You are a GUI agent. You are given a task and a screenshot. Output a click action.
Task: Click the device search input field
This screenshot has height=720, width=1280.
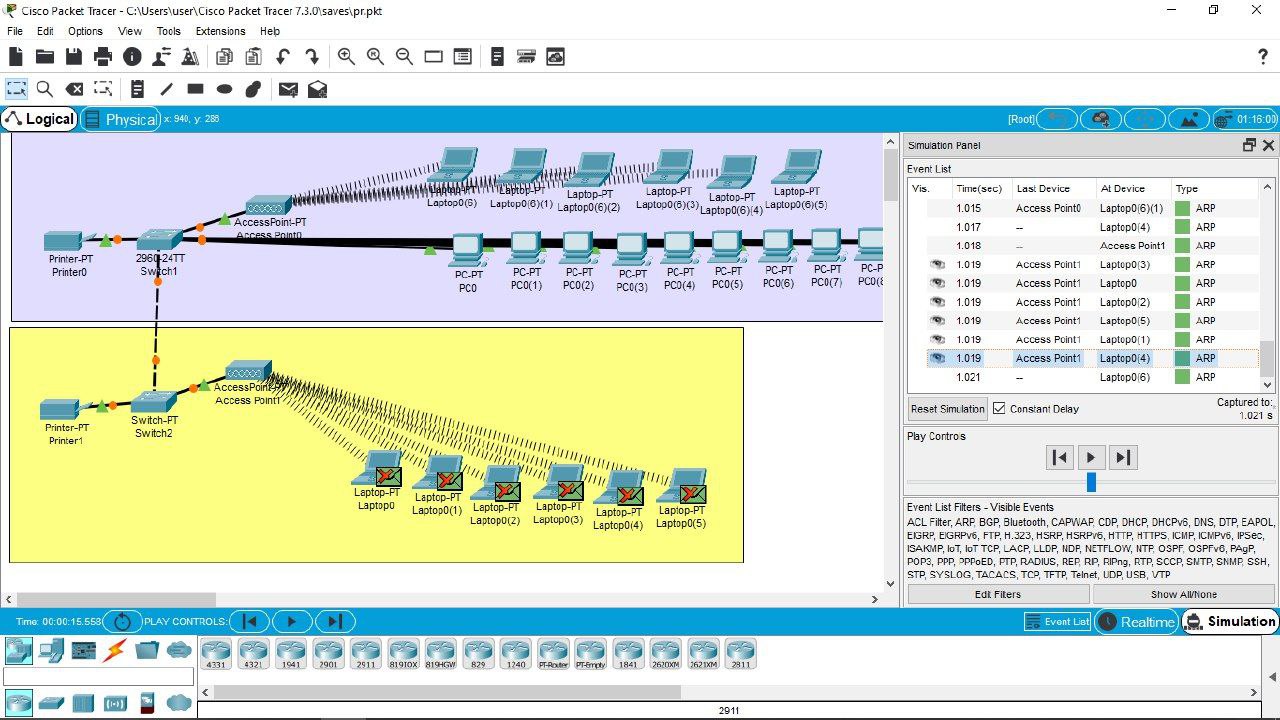point(96,677)
